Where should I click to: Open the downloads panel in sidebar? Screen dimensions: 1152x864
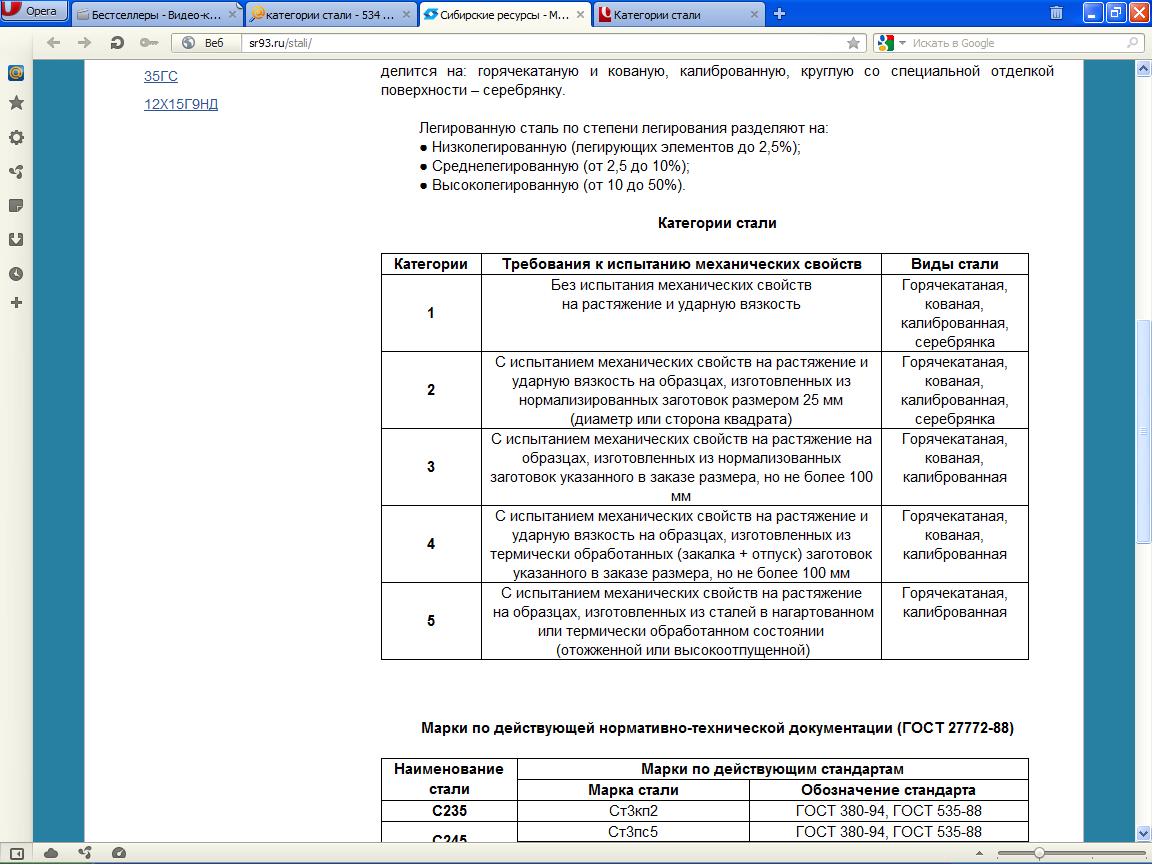pyautogui.click(x=16, y=240)
